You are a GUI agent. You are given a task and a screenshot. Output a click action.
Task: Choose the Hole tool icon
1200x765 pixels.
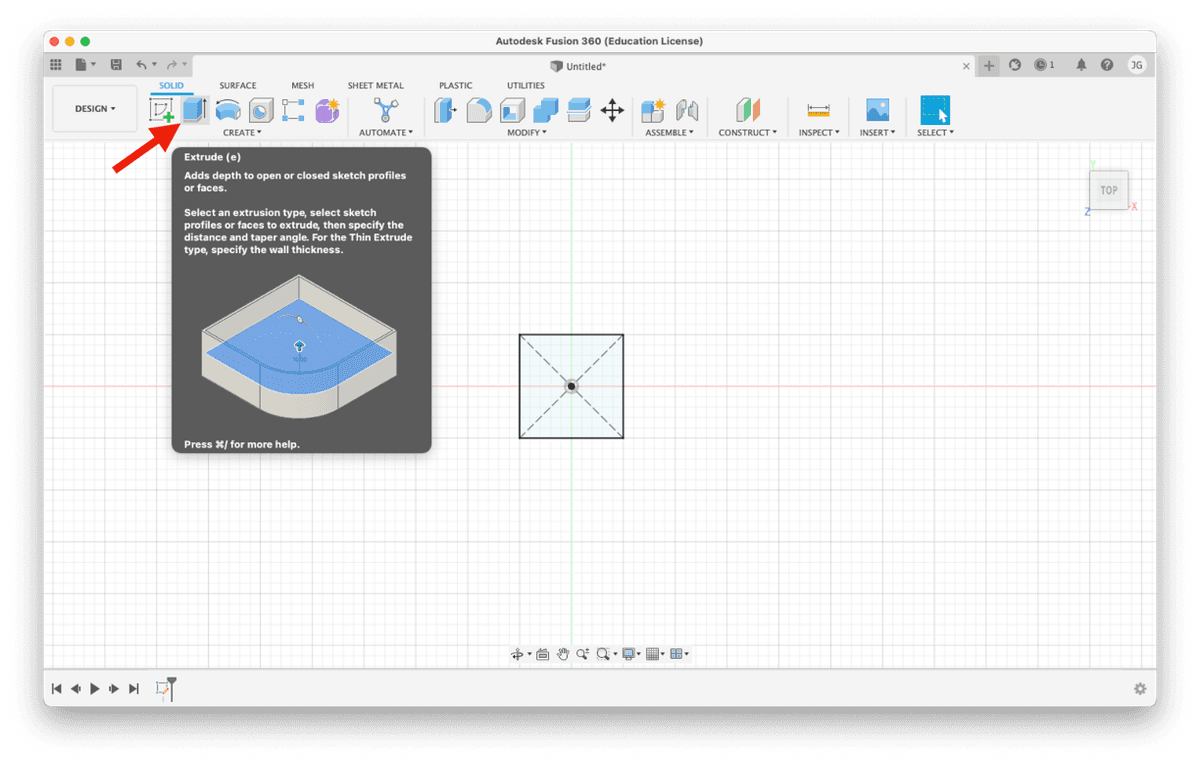(261, 110)
